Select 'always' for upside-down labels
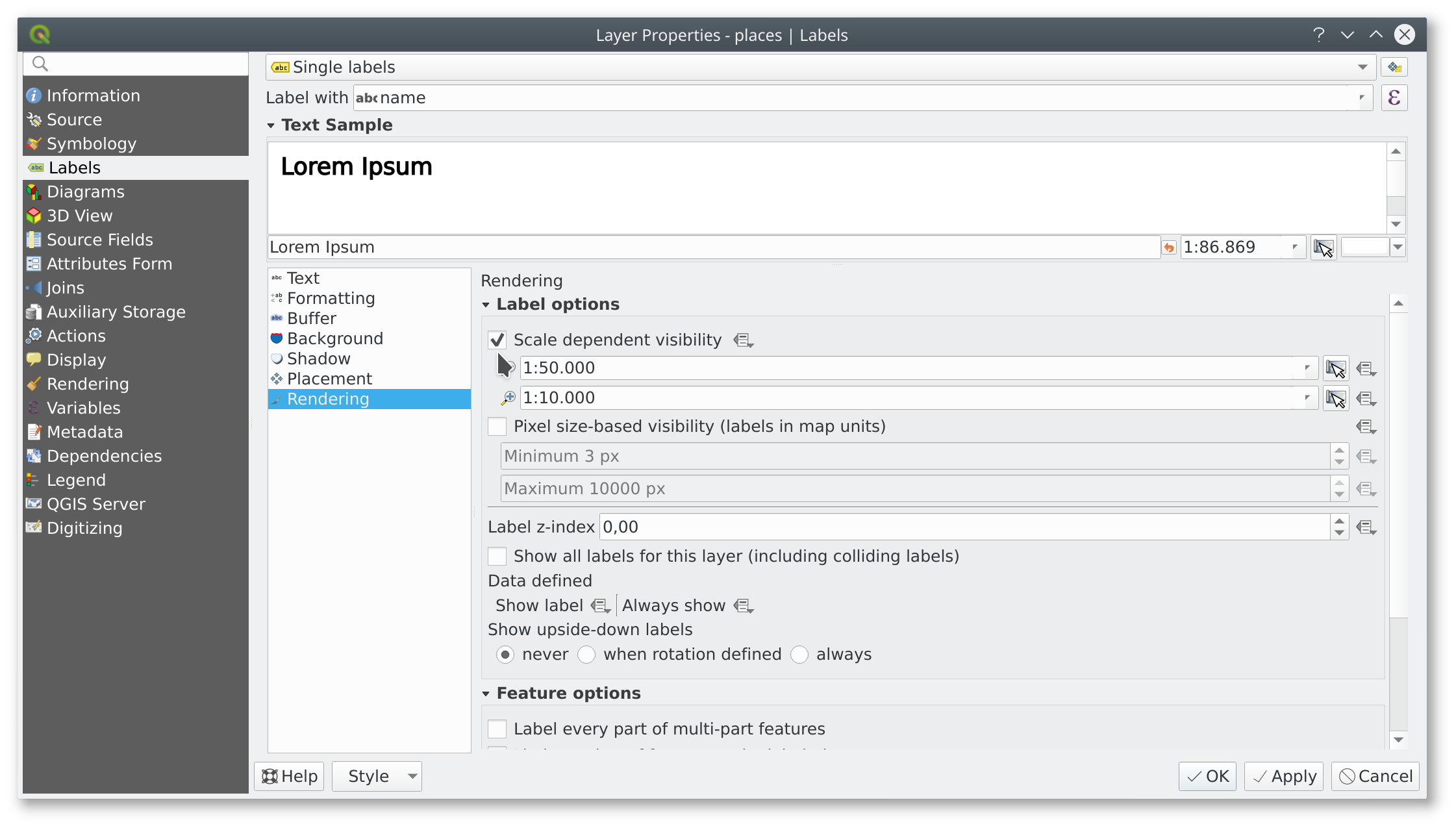Image resolution: width=1456 pixels, height=828 pixels. [799, 655]
